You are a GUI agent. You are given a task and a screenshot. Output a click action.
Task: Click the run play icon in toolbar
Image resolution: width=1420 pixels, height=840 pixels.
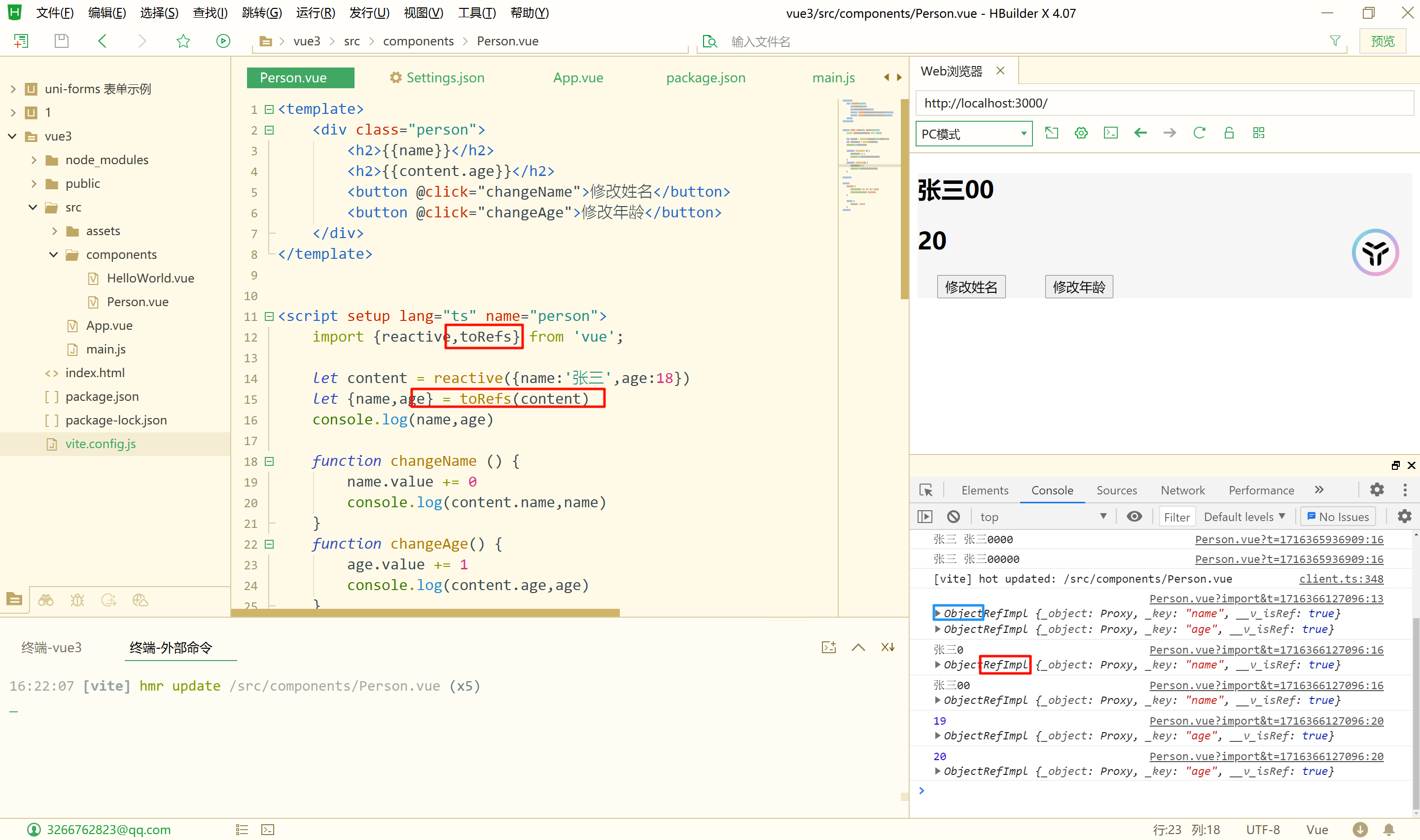point(223,41)
